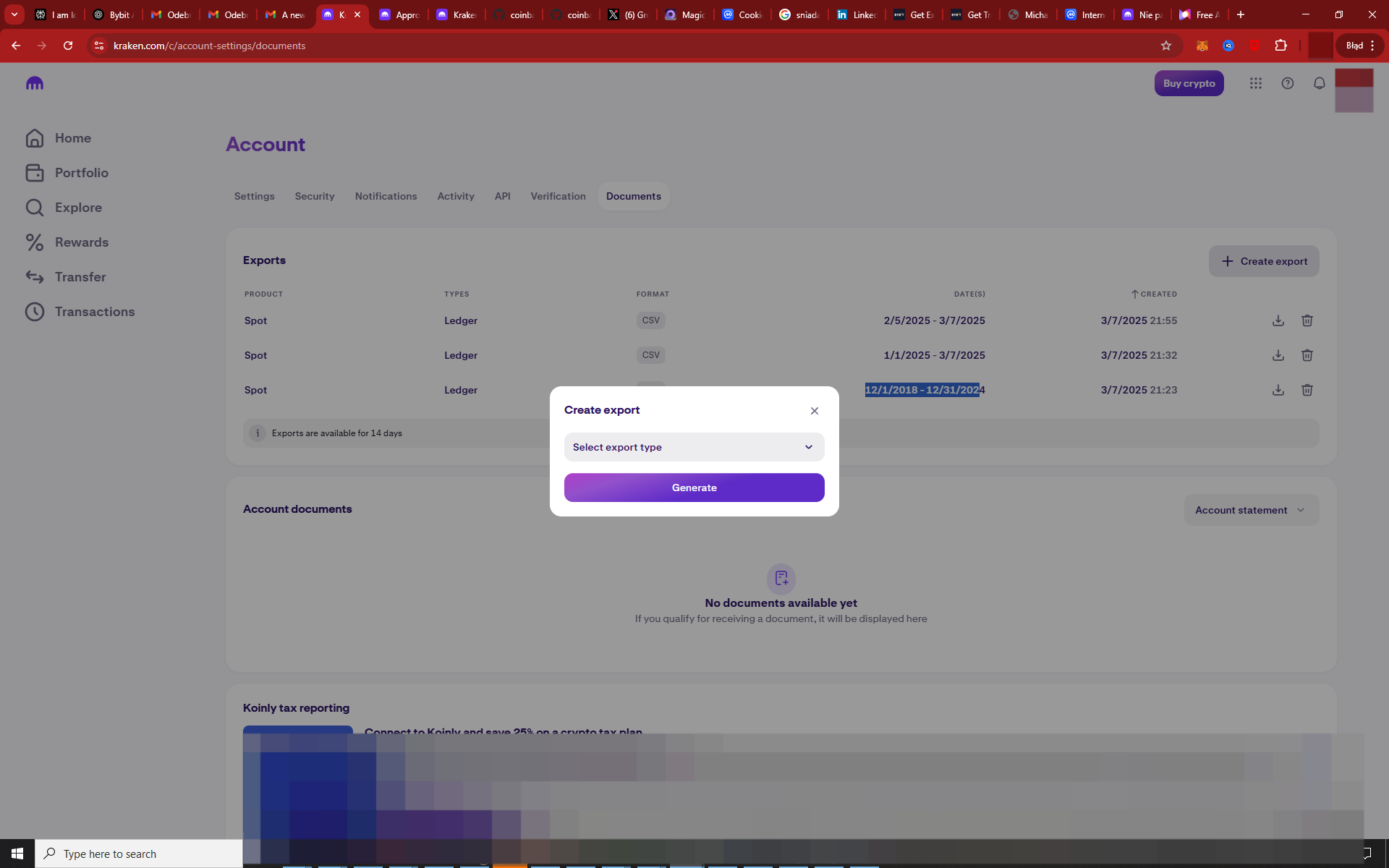Download the export created 3/7/2025 21:32
Viewport: 1389px width, 868px height.
(x=1278, y=355)
